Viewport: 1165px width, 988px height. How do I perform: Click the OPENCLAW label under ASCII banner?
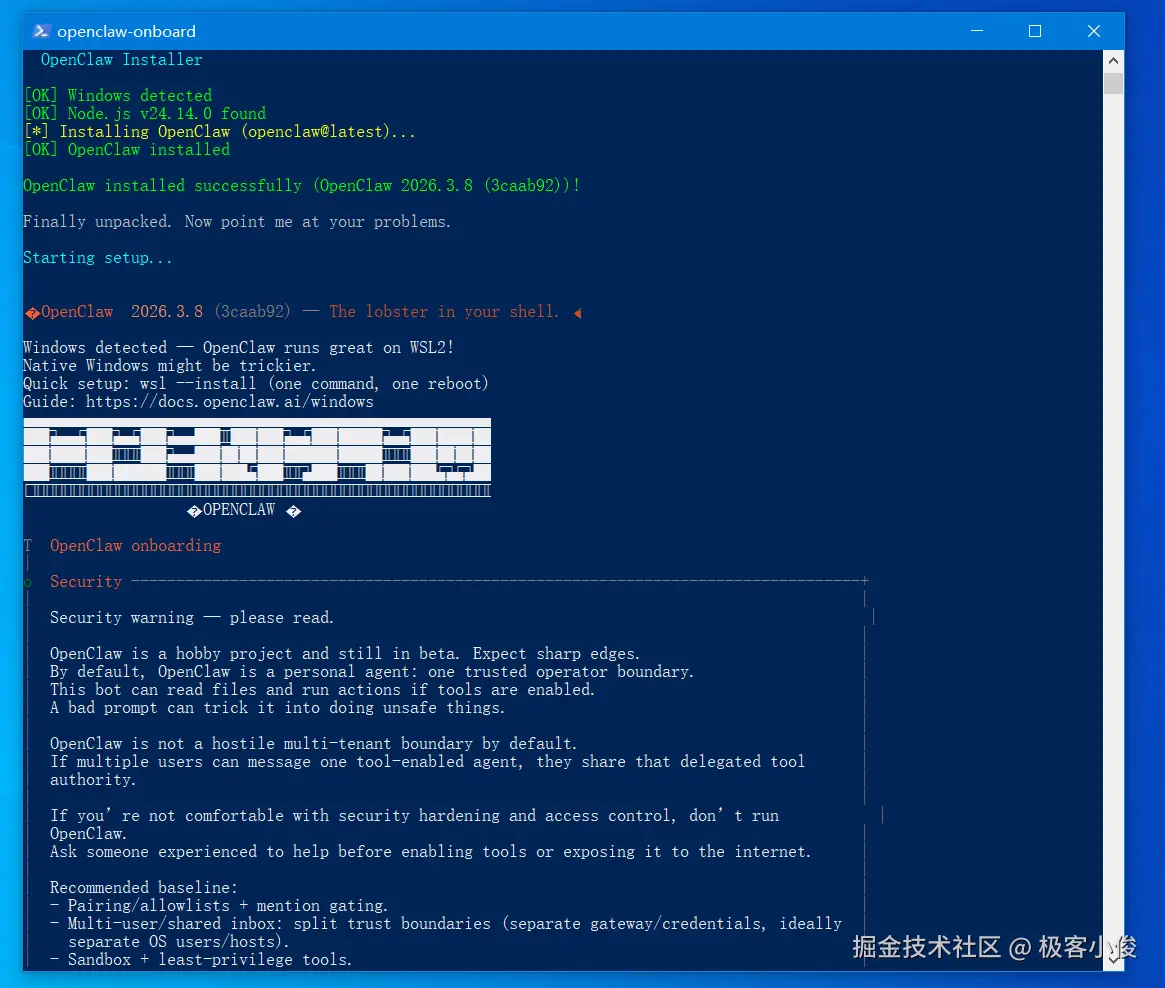pyautogui.click(x=239, y=510)
